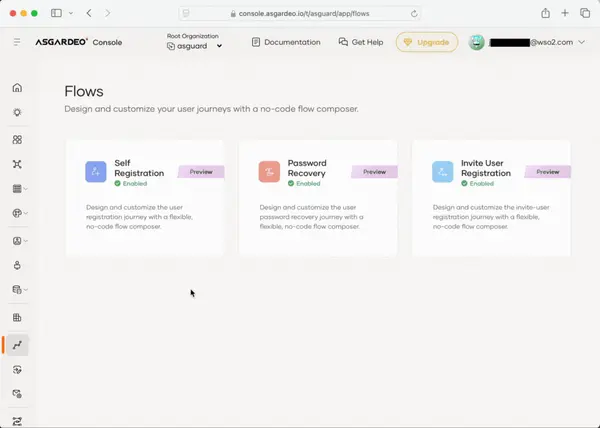Open the user account dropdown chevron

581,42
